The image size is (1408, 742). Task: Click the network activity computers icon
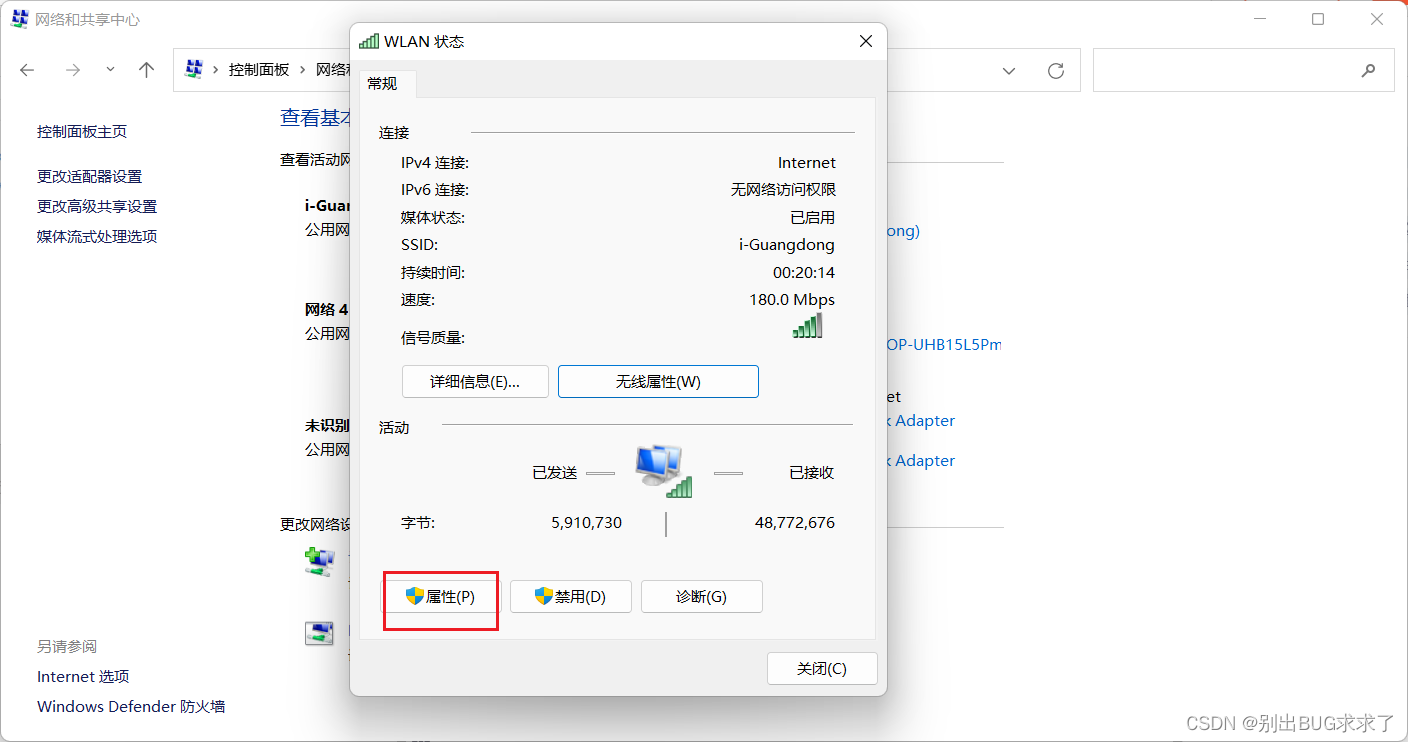(x=664, y=471)
